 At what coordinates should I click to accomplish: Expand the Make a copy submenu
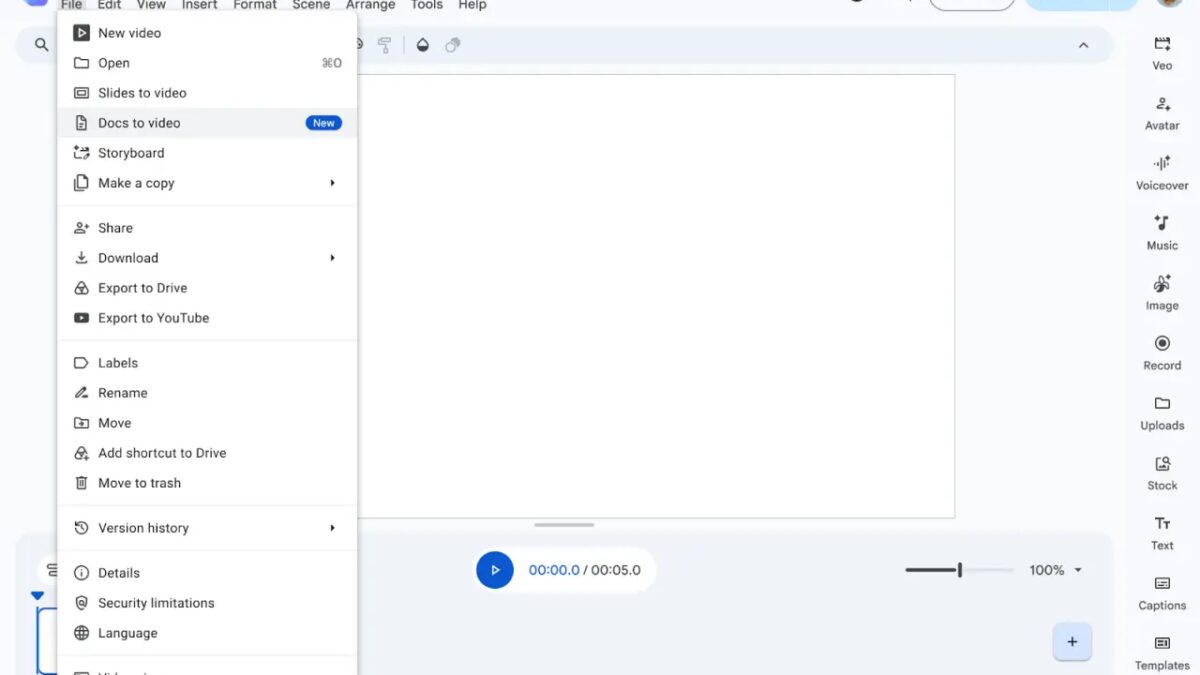pyautogui.click(x=207, y=183)
